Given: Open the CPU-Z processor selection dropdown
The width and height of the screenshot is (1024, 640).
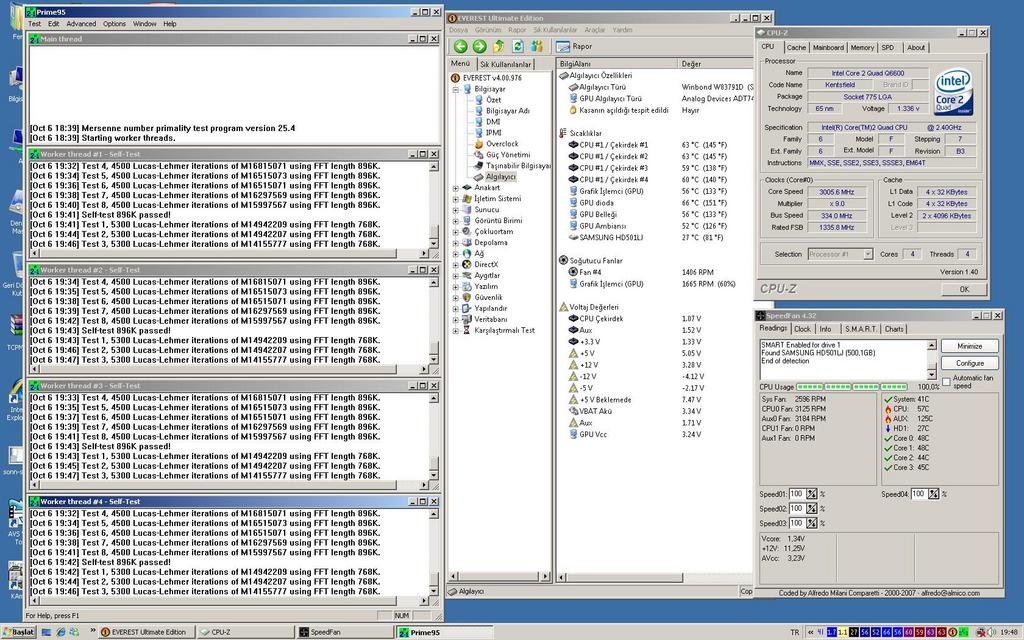Looking at the screenshot, I should pos(868,254).
